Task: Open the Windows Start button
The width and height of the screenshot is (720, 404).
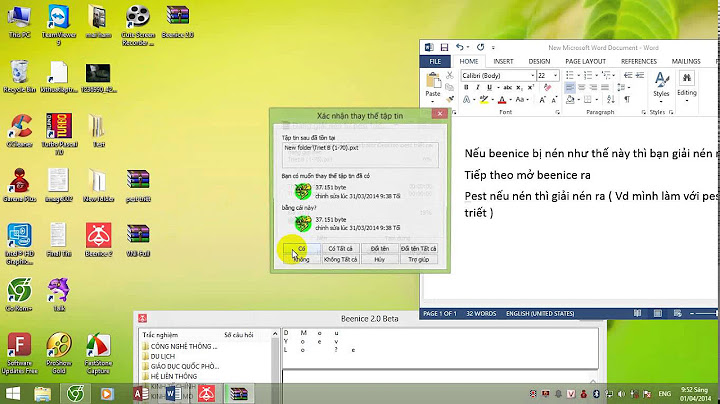Action: 13,393
